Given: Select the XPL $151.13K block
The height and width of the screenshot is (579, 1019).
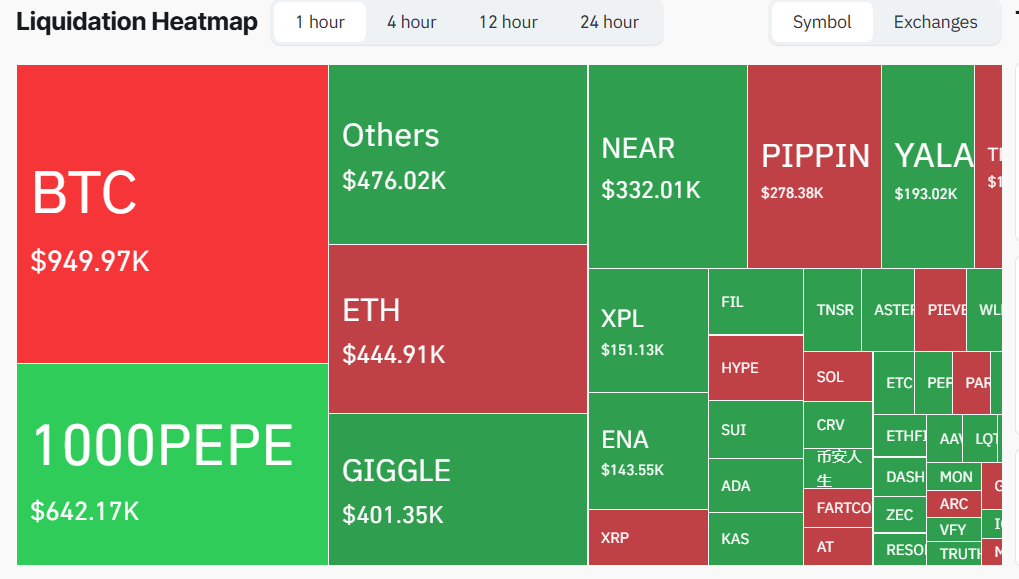Looking at the screenshot, I should (647, 330).
